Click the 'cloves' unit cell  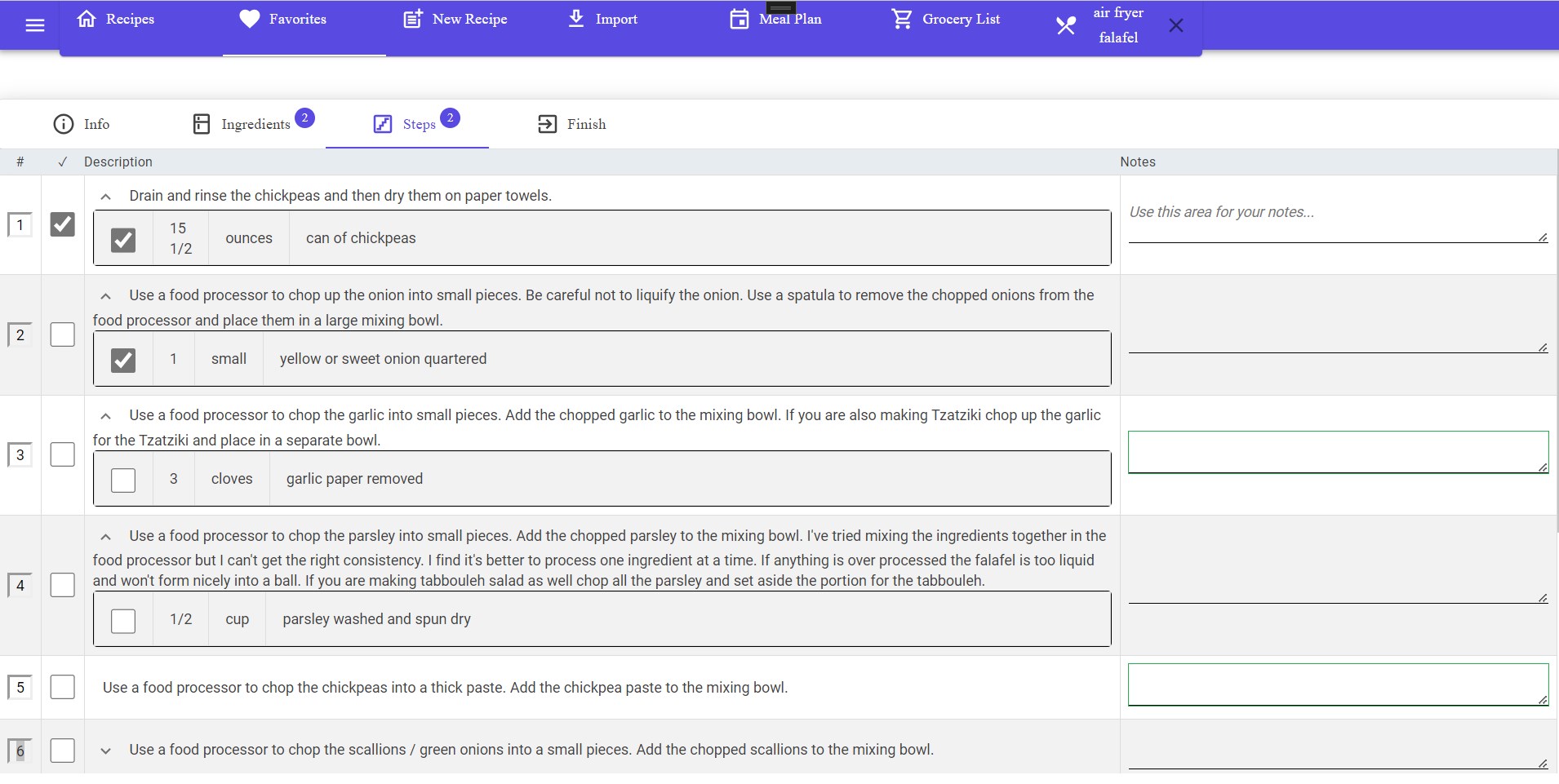click(232, 479)
